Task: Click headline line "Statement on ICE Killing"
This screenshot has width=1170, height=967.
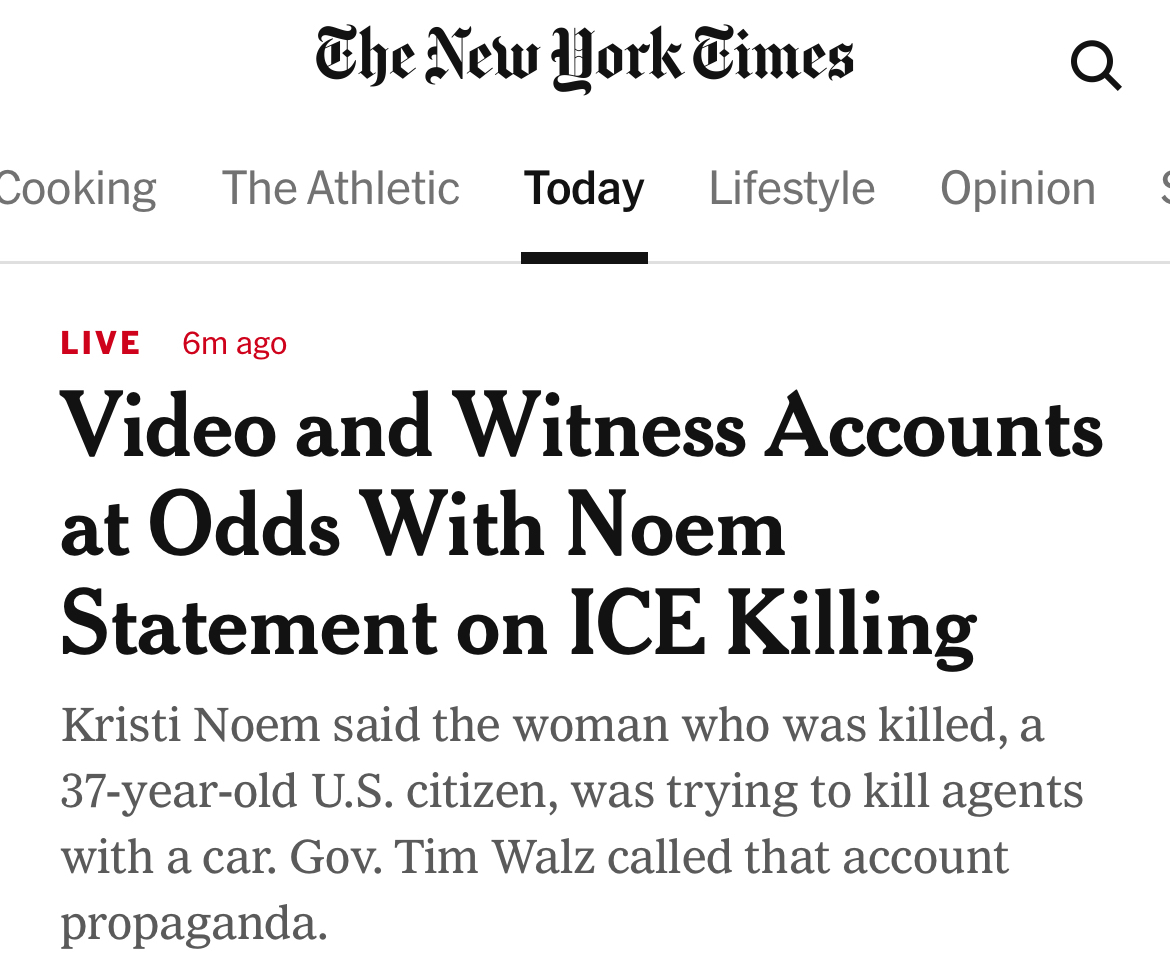Action: point(517,625)
